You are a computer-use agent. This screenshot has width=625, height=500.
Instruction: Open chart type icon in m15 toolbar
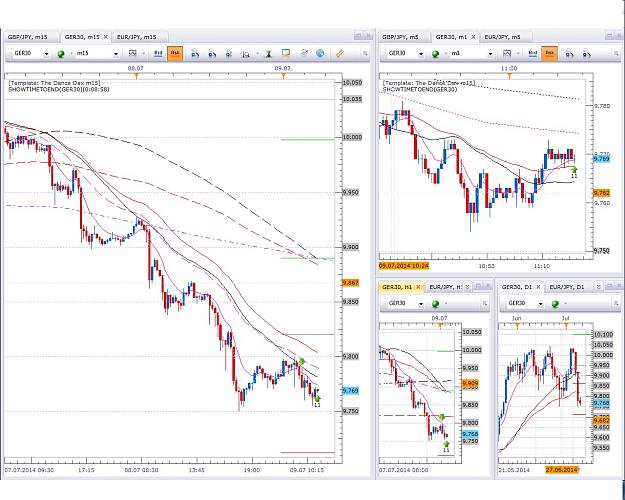pyautogui.click(x=133, y=53)
